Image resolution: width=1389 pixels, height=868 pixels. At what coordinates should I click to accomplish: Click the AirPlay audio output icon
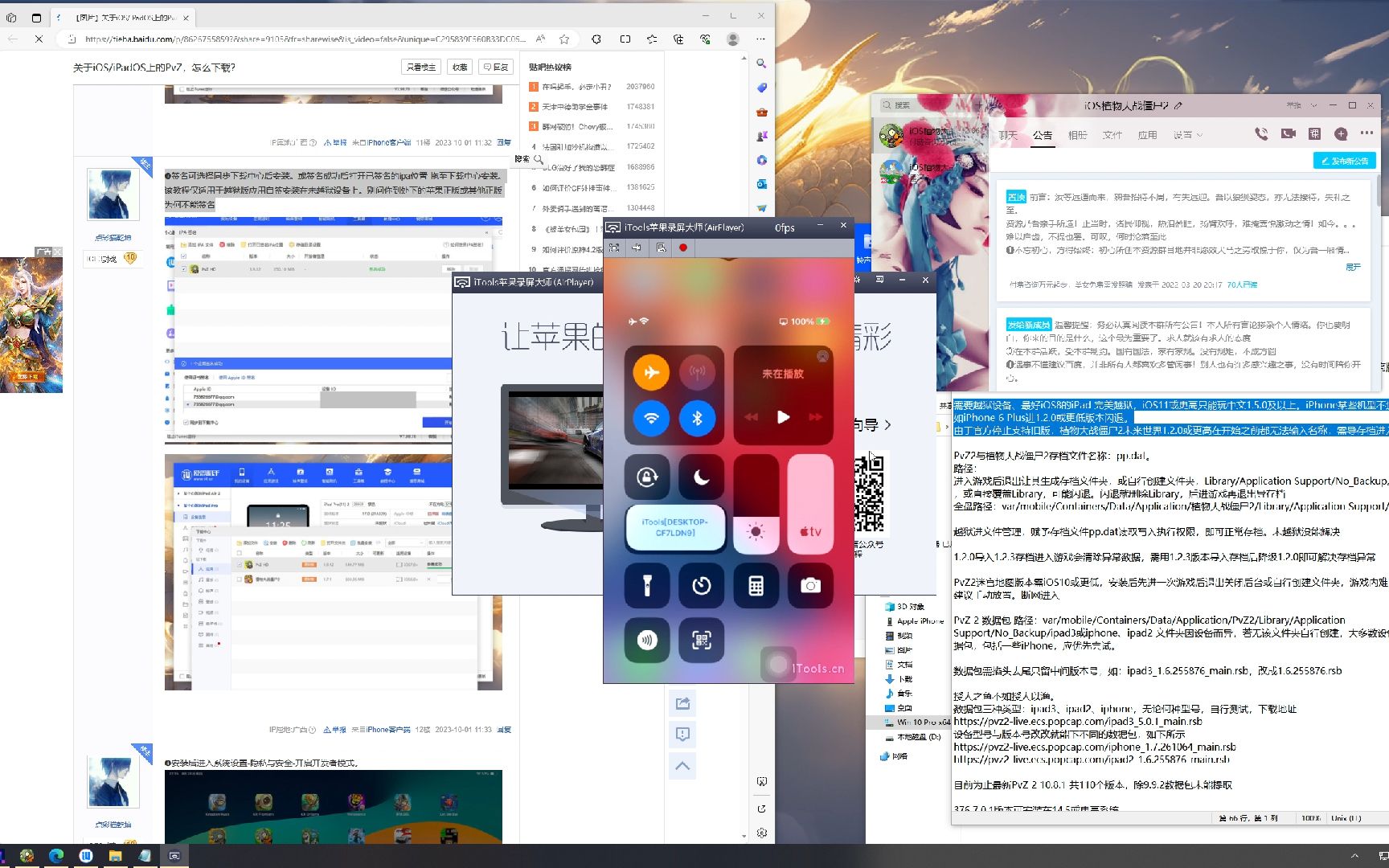[822, 356]
